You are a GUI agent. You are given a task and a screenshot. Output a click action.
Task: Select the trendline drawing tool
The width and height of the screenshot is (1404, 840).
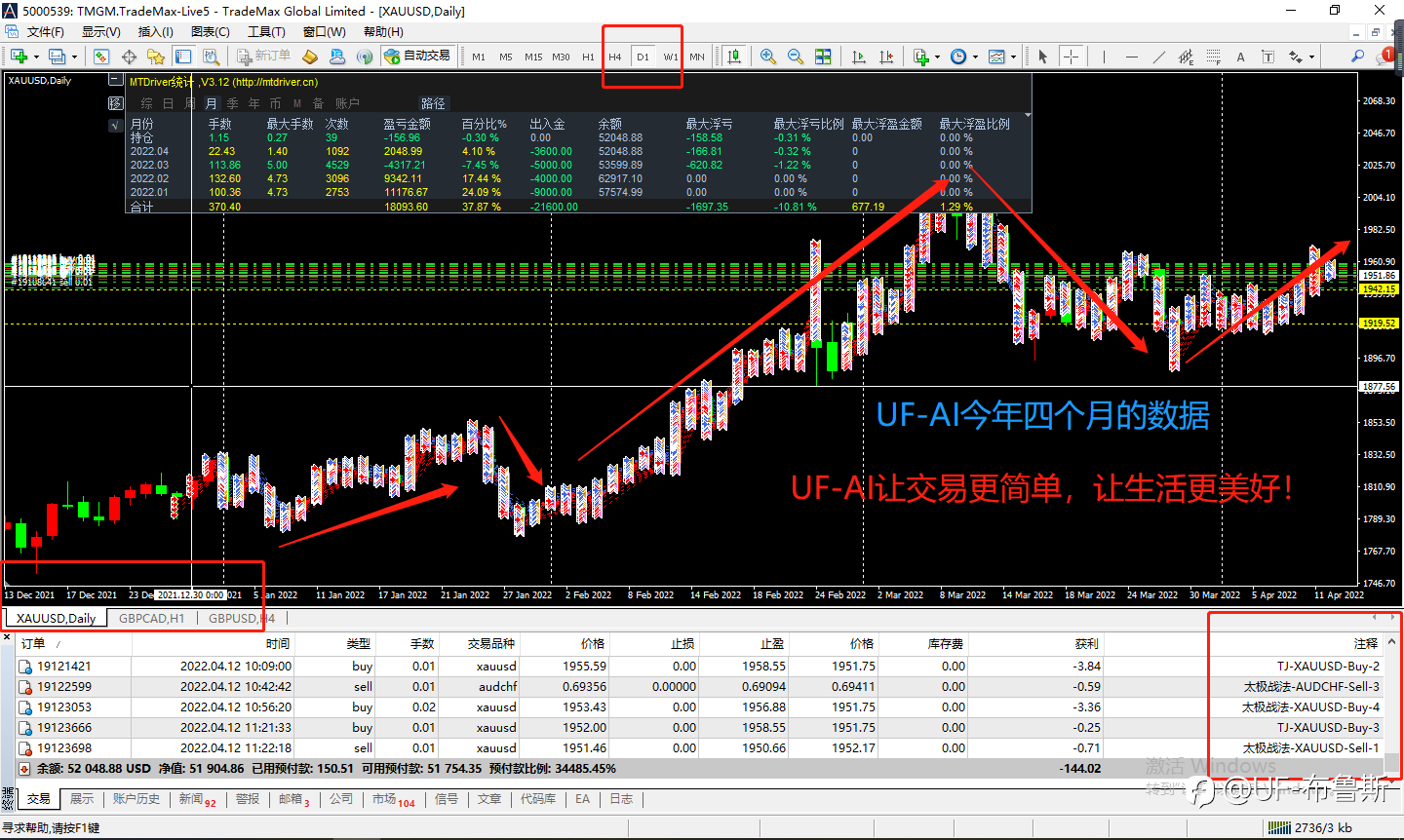coord(1158,57)
